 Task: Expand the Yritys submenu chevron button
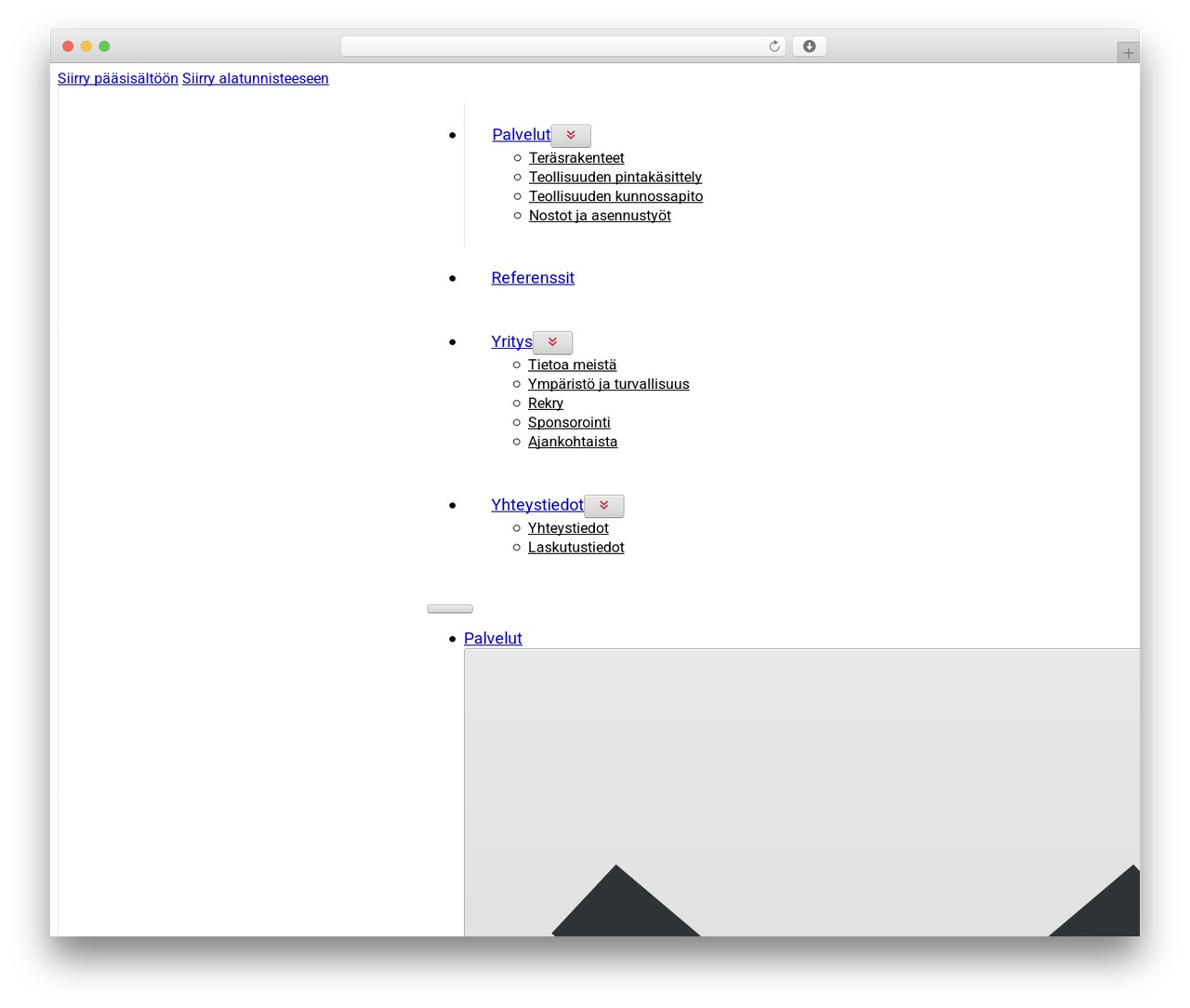click(552, 342)
